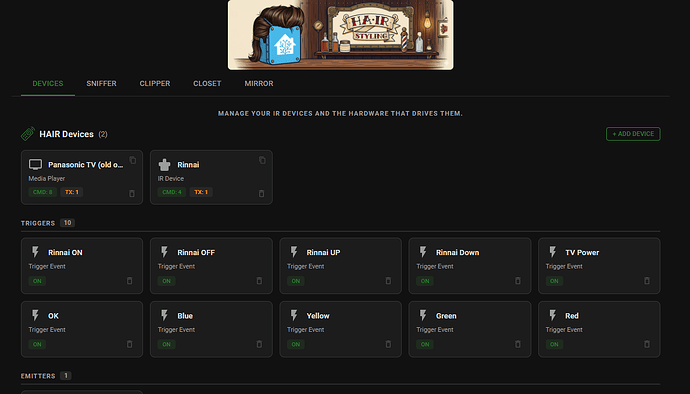The height and width of the screenshot is (394, 690).
Task: Toggle the Rinnai OFF trigger ON badge
Action: tap(166, 281)
